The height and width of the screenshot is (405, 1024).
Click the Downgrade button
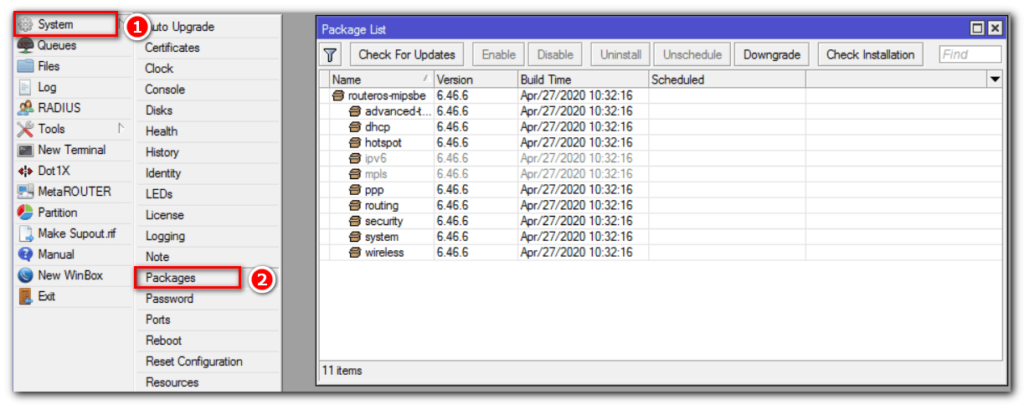click(772, 55)
